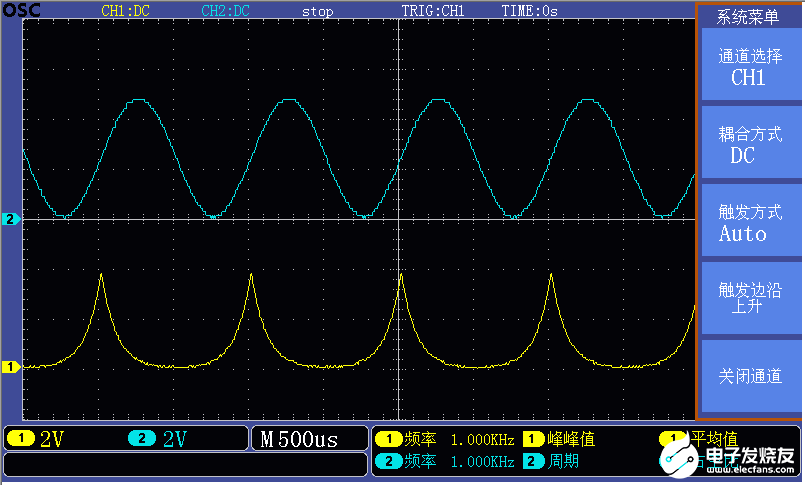Click the channel 1 badge beside top 频率

point(389,439)
